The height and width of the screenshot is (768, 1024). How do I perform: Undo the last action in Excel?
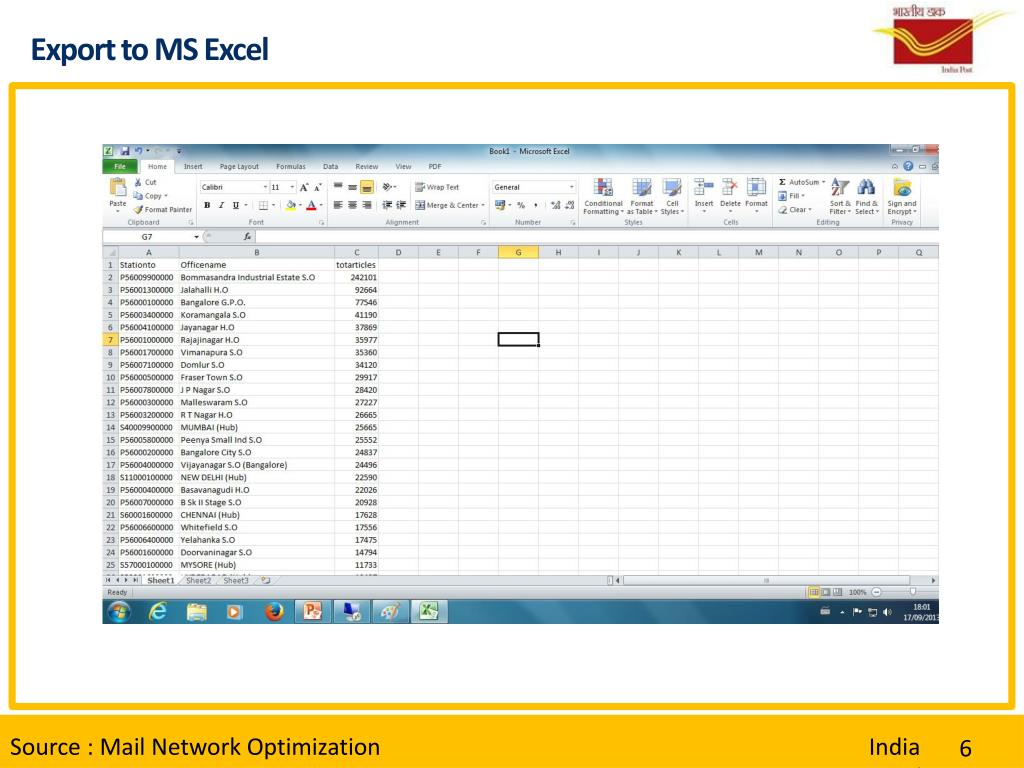point(138,151)
